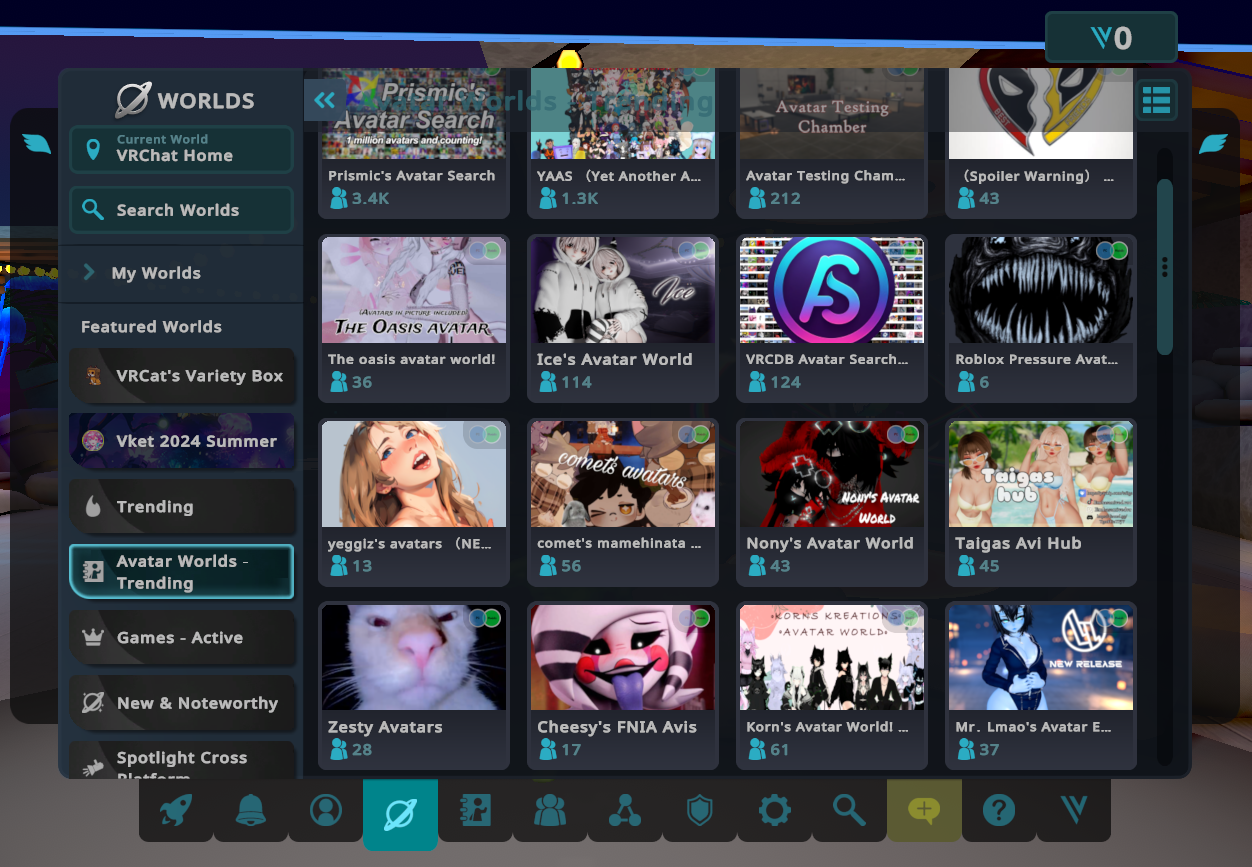Open the Notifications bell icon
Image resolution: width=1252 pixels, height=867 pixels.
point(251,810)
